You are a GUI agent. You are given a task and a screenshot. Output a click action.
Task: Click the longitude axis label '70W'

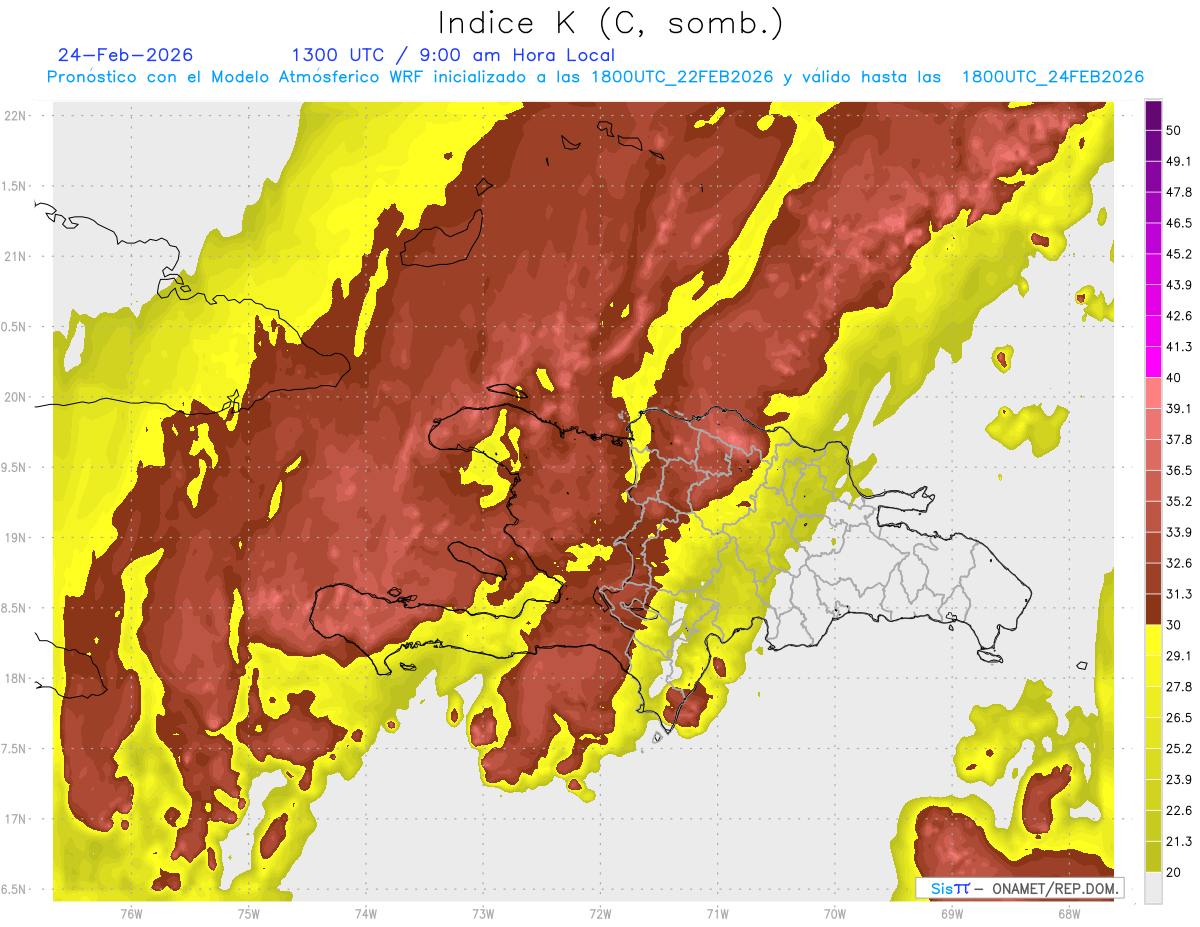tap(835, 914)
